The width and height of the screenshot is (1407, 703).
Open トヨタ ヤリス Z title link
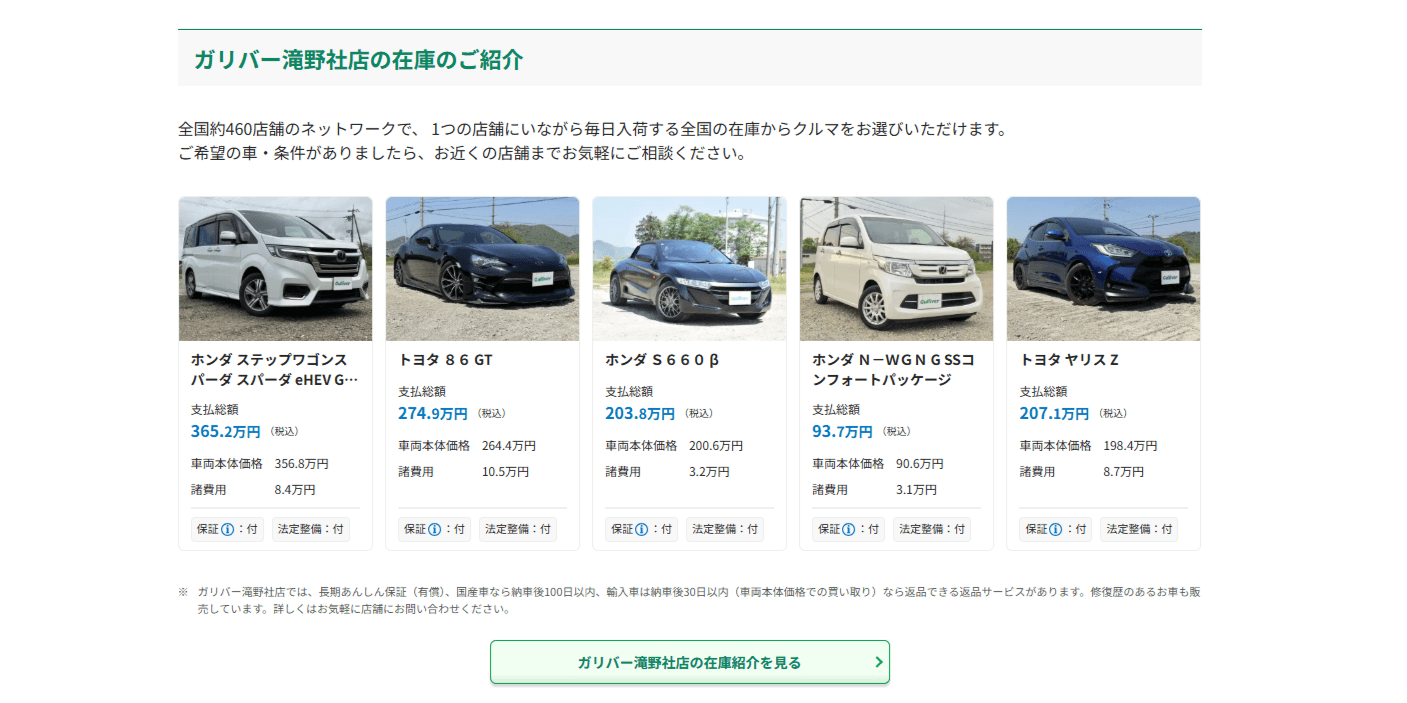tap(1069, 360)
